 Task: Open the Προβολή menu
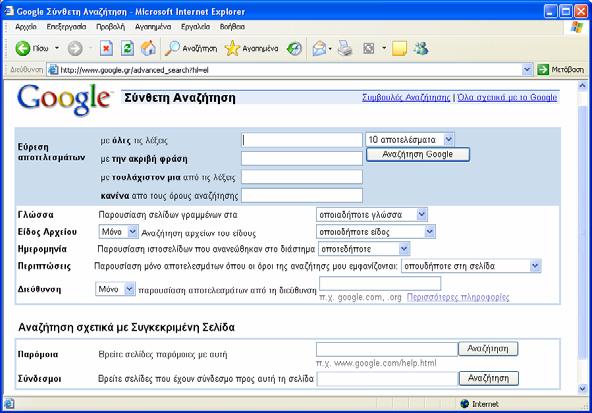[x=110, y=27]
